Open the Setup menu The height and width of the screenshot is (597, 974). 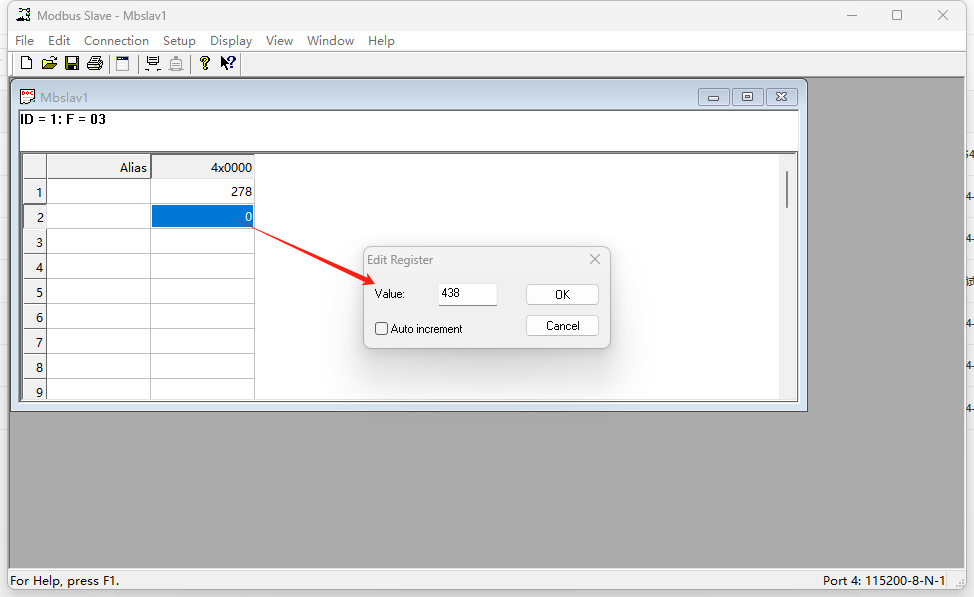pyautogui.click(x=179, y=41)
